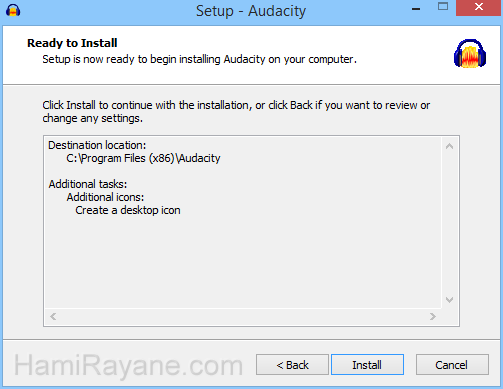Click the 'Setup - Audacity' title text

[x=251, y=11]
